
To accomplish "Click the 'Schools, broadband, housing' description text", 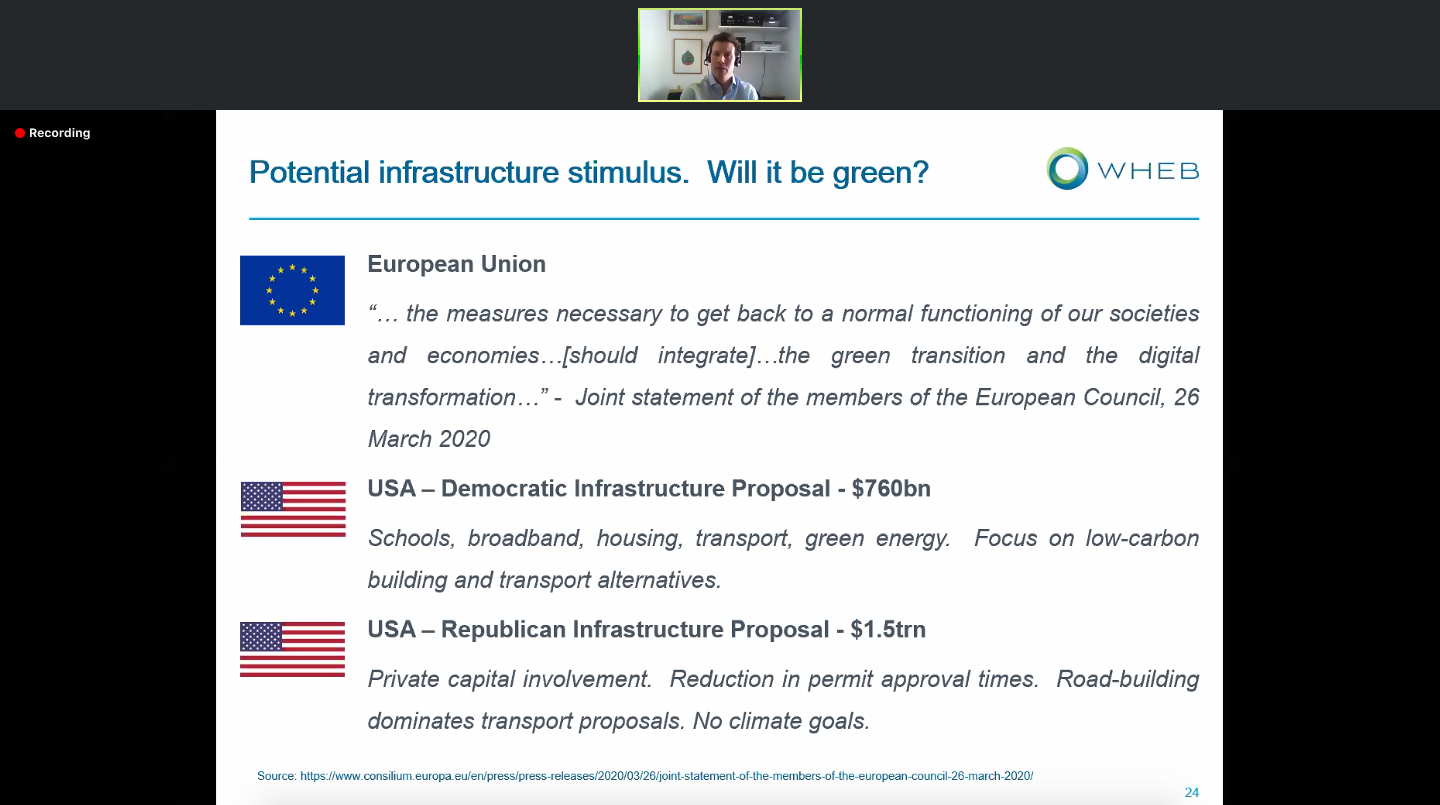I will click(x=783, y=558).
